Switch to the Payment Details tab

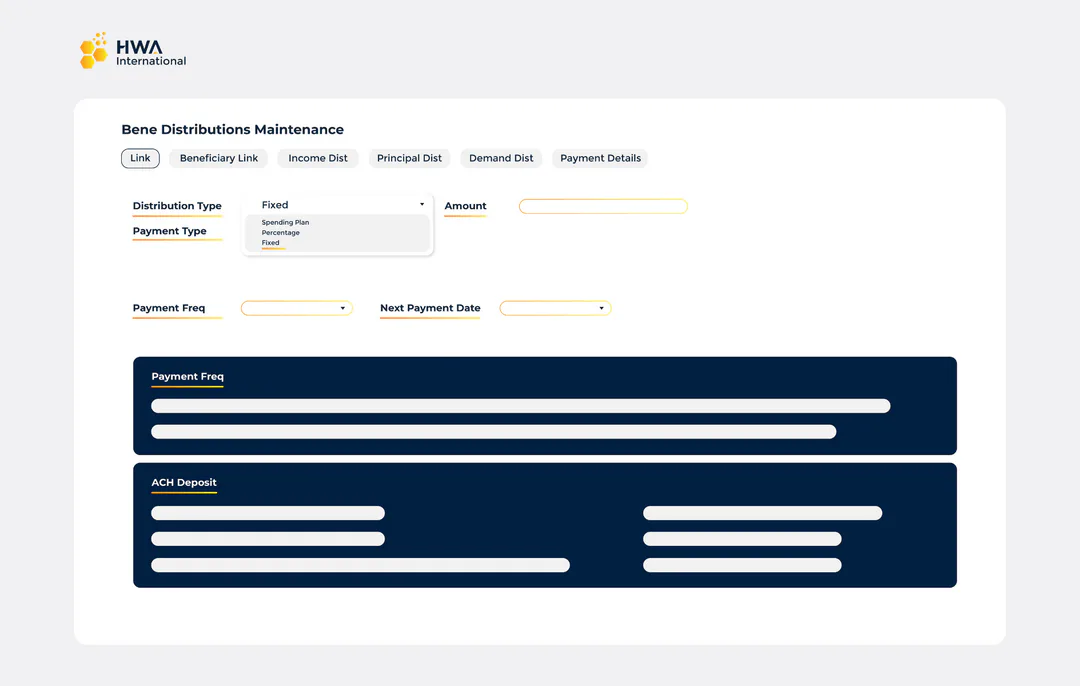601,158
